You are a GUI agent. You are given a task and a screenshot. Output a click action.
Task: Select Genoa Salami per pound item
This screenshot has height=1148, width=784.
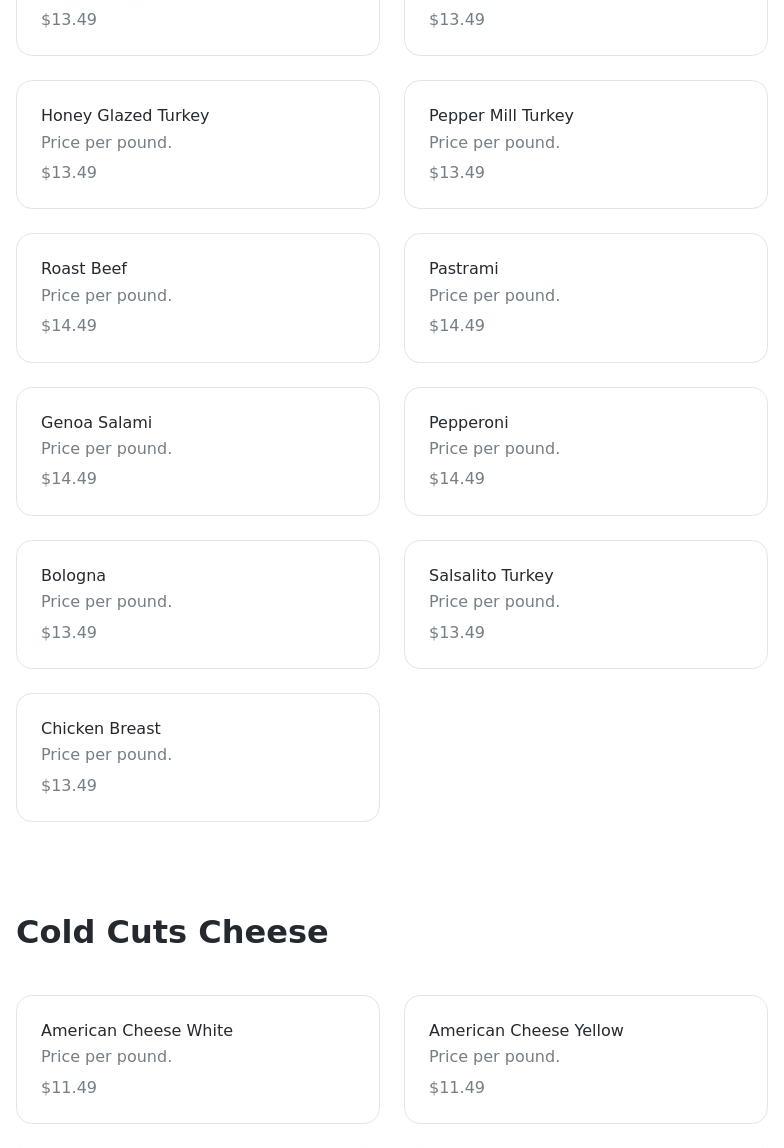[198, 451]
